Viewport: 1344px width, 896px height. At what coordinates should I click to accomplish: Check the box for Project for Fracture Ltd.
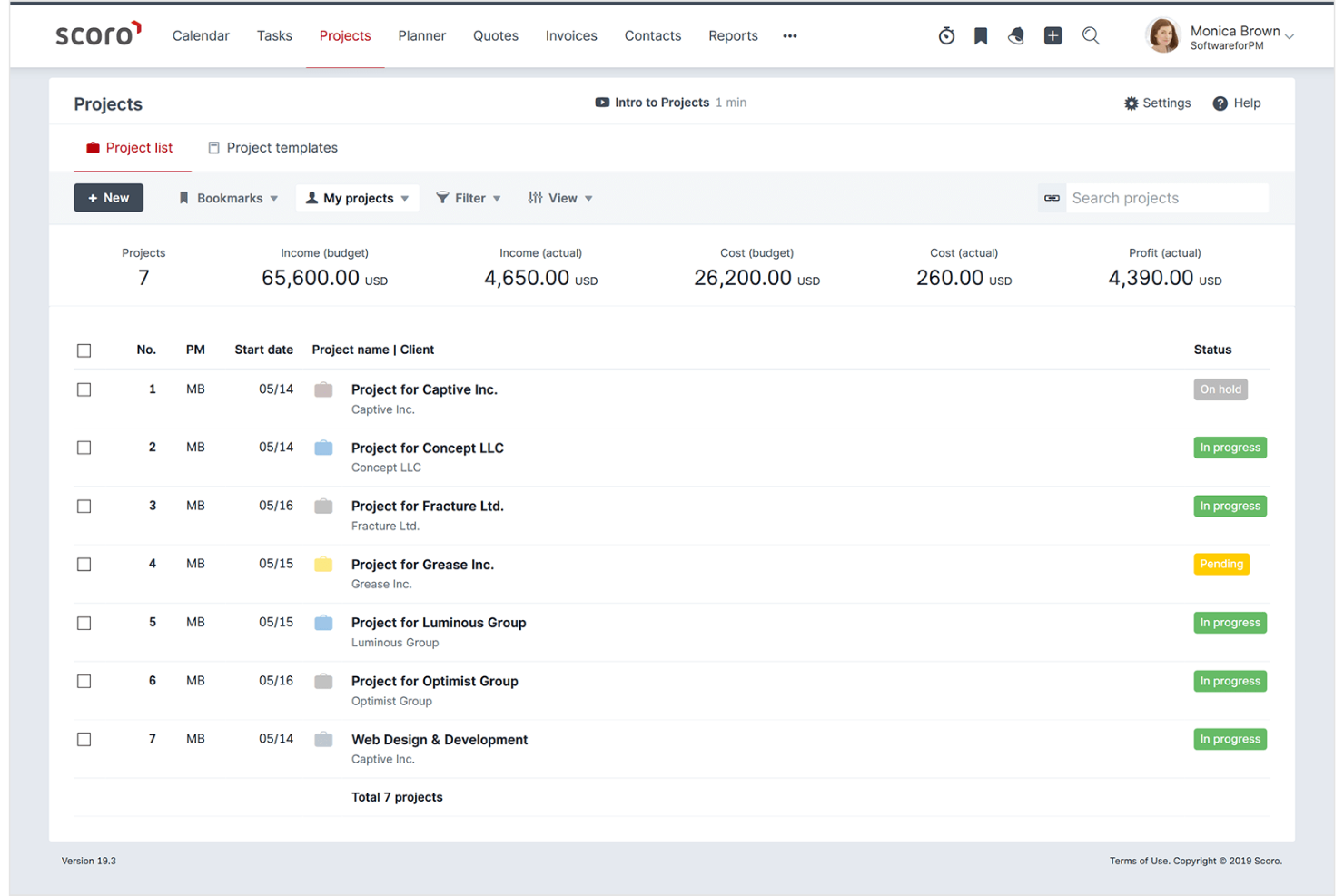pos(84,507)
